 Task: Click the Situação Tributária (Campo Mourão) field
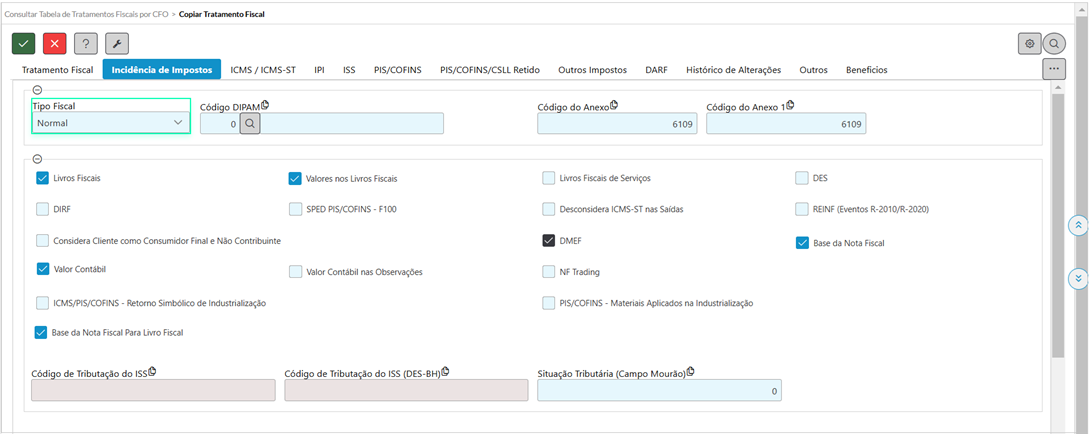(659, 391)
